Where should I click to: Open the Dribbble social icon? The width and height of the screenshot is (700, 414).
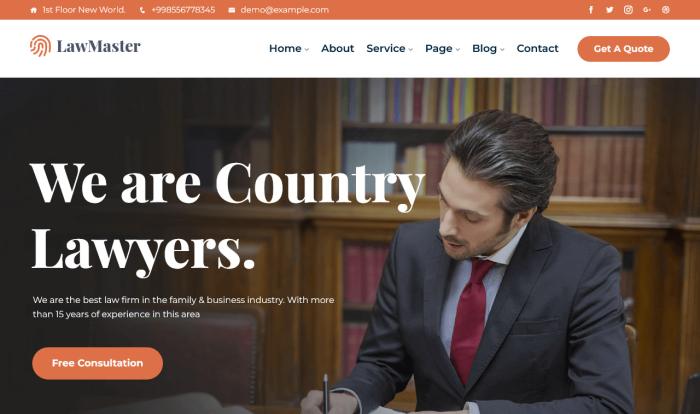point(666,10)
